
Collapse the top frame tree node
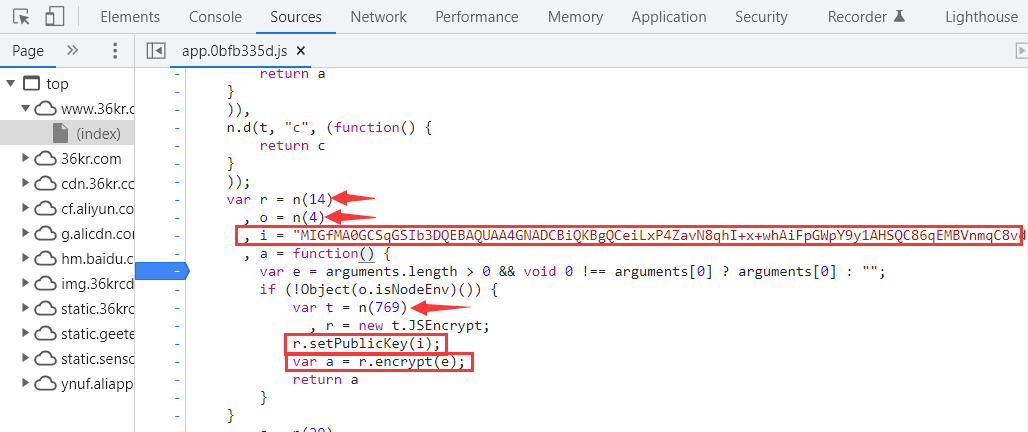(11, 84)
